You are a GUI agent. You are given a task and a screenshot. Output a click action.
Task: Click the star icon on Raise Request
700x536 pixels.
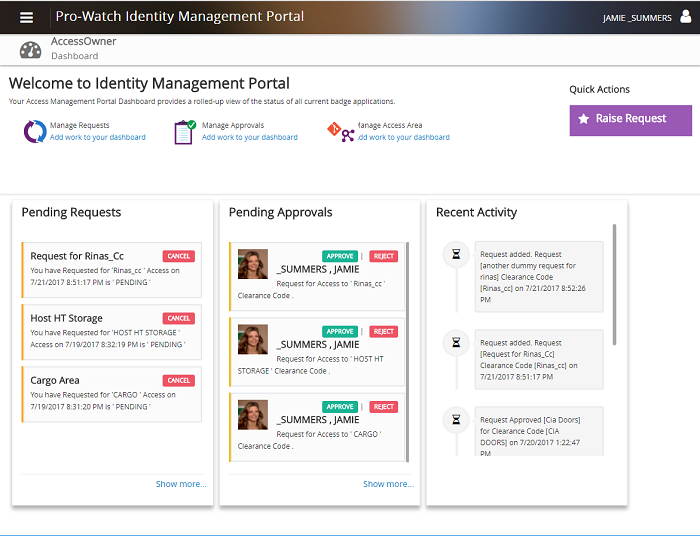[583, 119]
